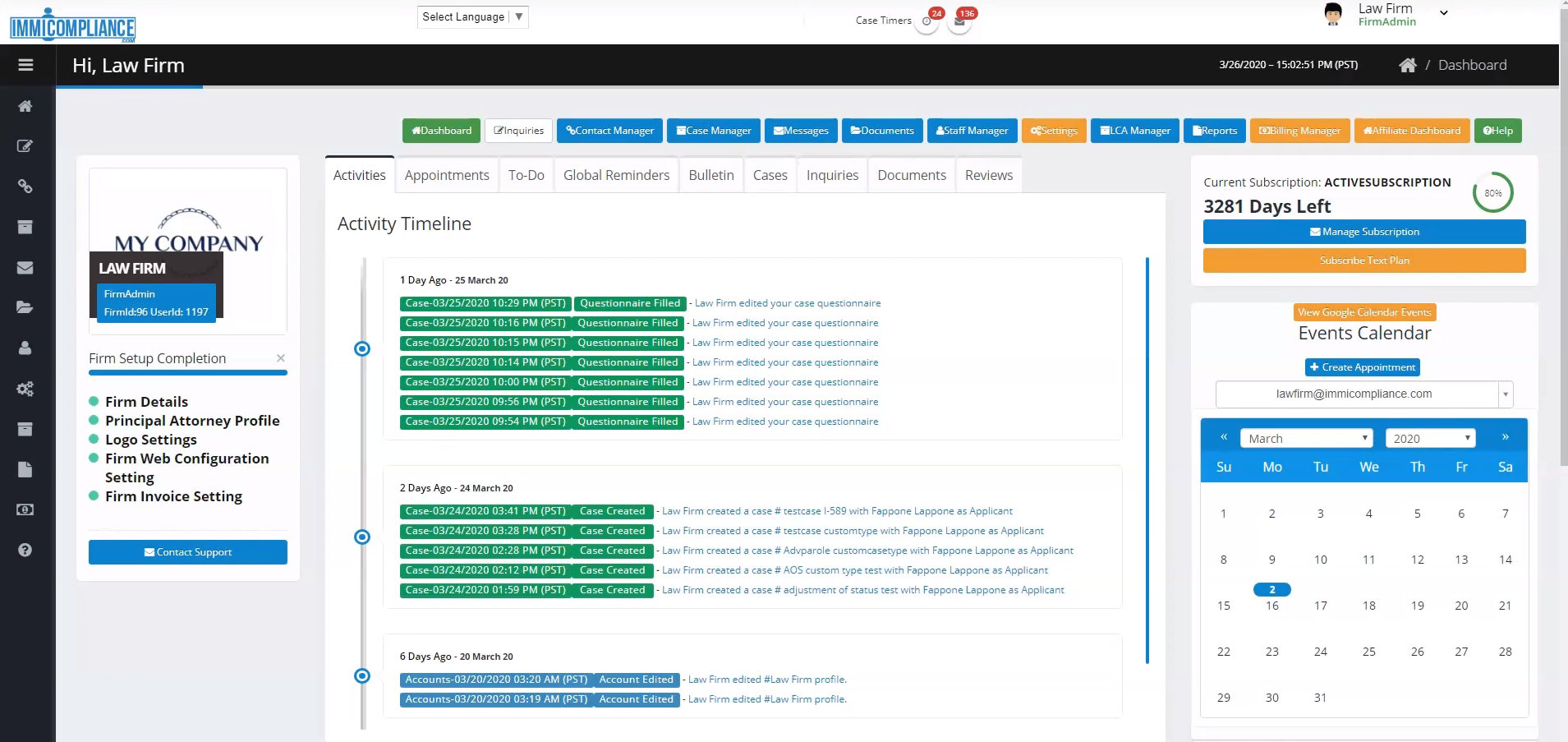
Task: Open the mail icon showing 136 notifications
Action: (x=959, y=22)
